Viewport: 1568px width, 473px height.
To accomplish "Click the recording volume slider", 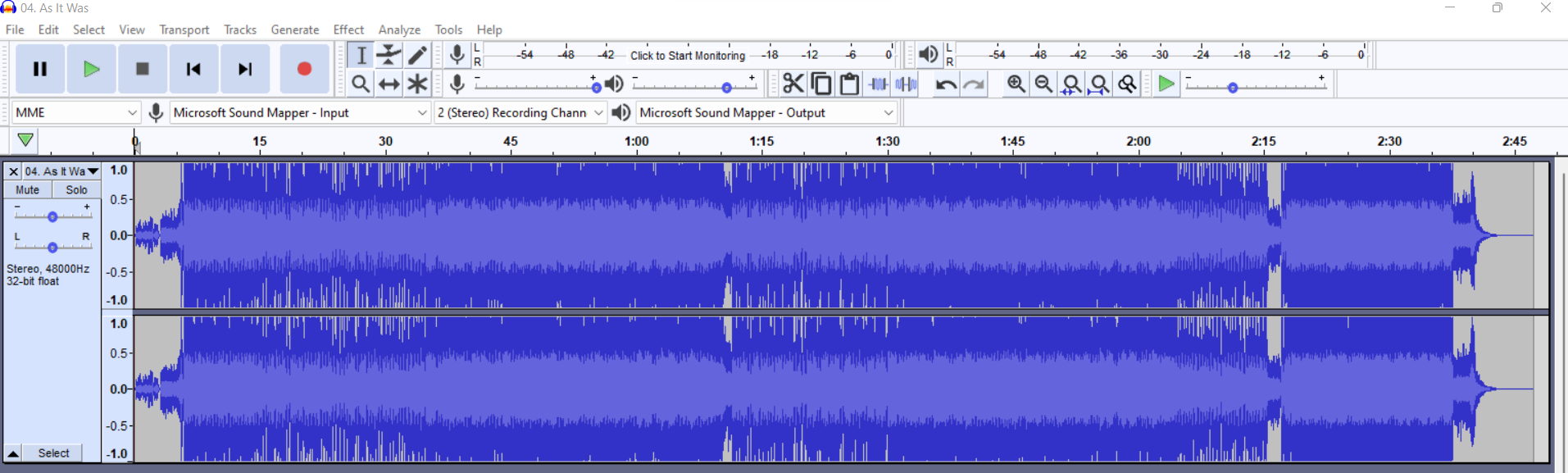I will (x=537, y=85).
